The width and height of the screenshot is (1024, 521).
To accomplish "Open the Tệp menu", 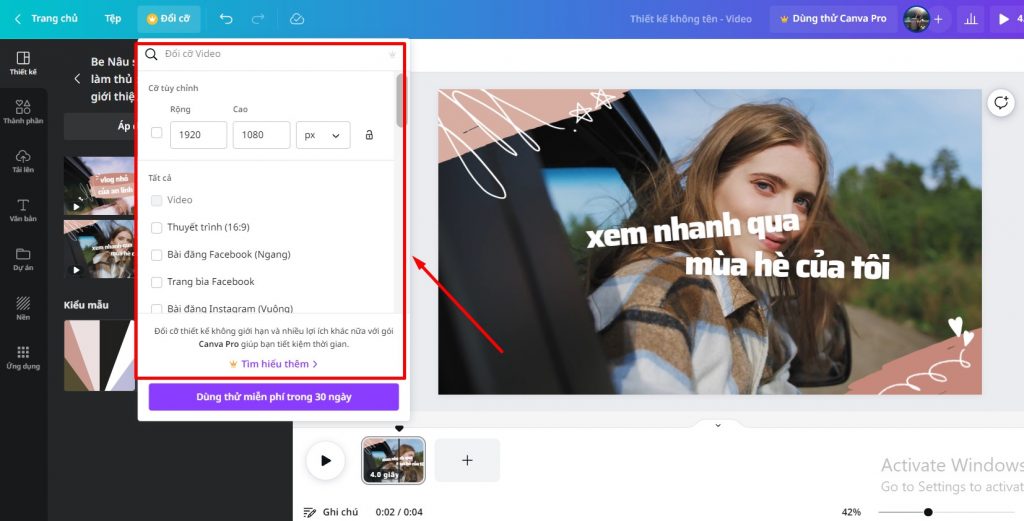I will [112, 19].
